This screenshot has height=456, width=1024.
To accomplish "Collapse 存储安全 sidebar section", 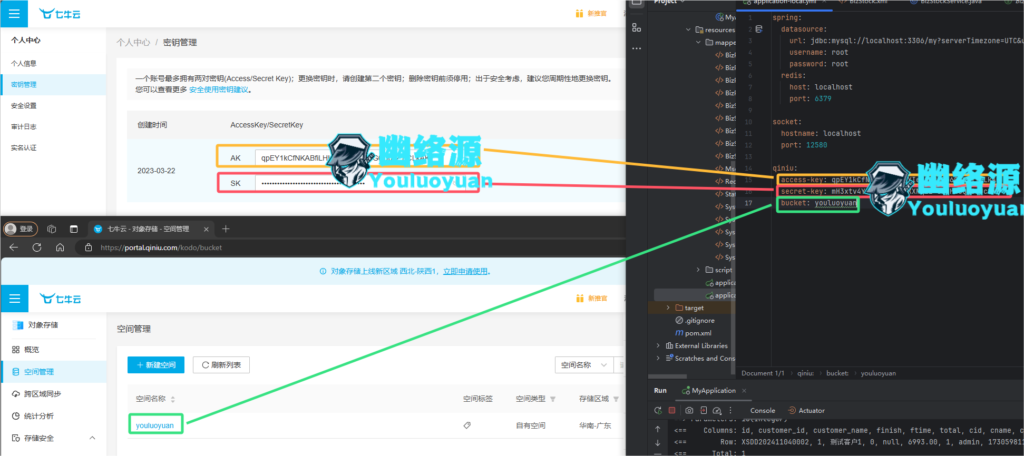I will tap(92, 438).
